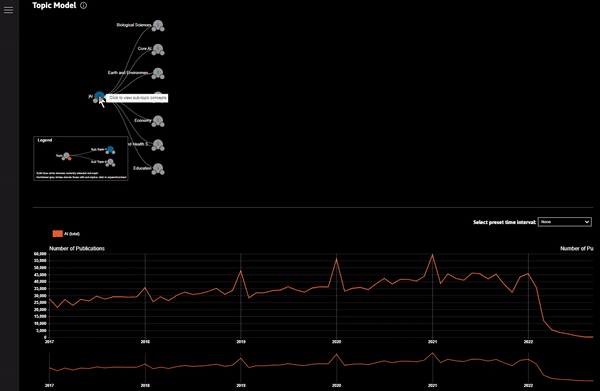Click the orange AI (total) color swatch
This screenshot has height=391, width=600.
pos(57,234)
